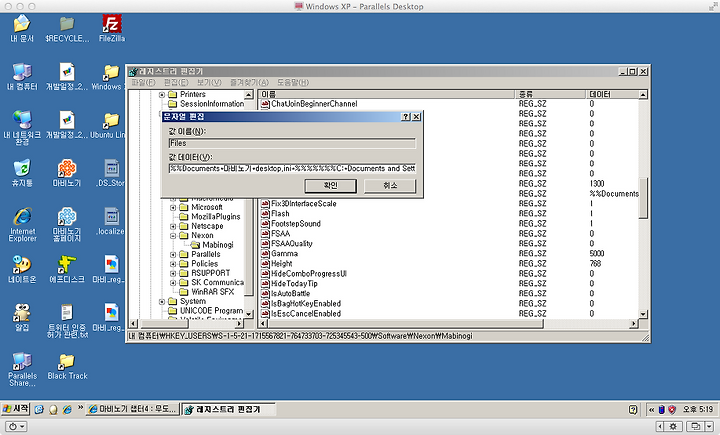Collapse the Nexon registry key
Viewport: 720px width, 435px height.
click(173, 236)
